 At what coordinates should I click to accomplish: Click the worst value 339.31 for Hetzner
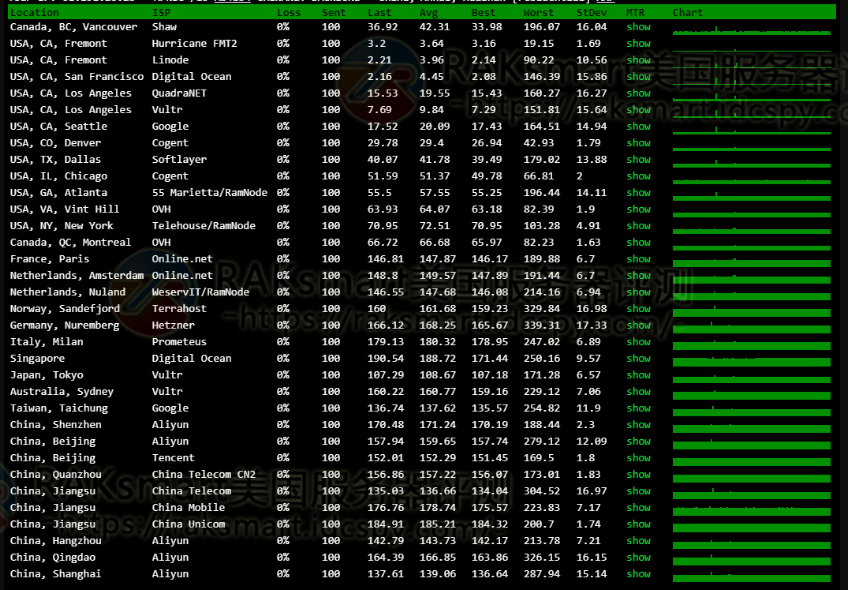tap(541, 326)
